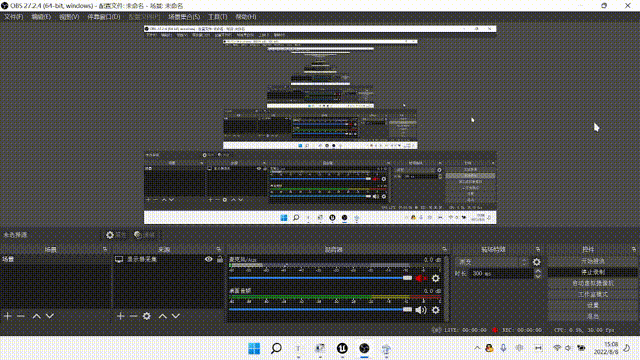Move source up in Sources list
This screenshot has width=640, height=360.
(162, 316)
